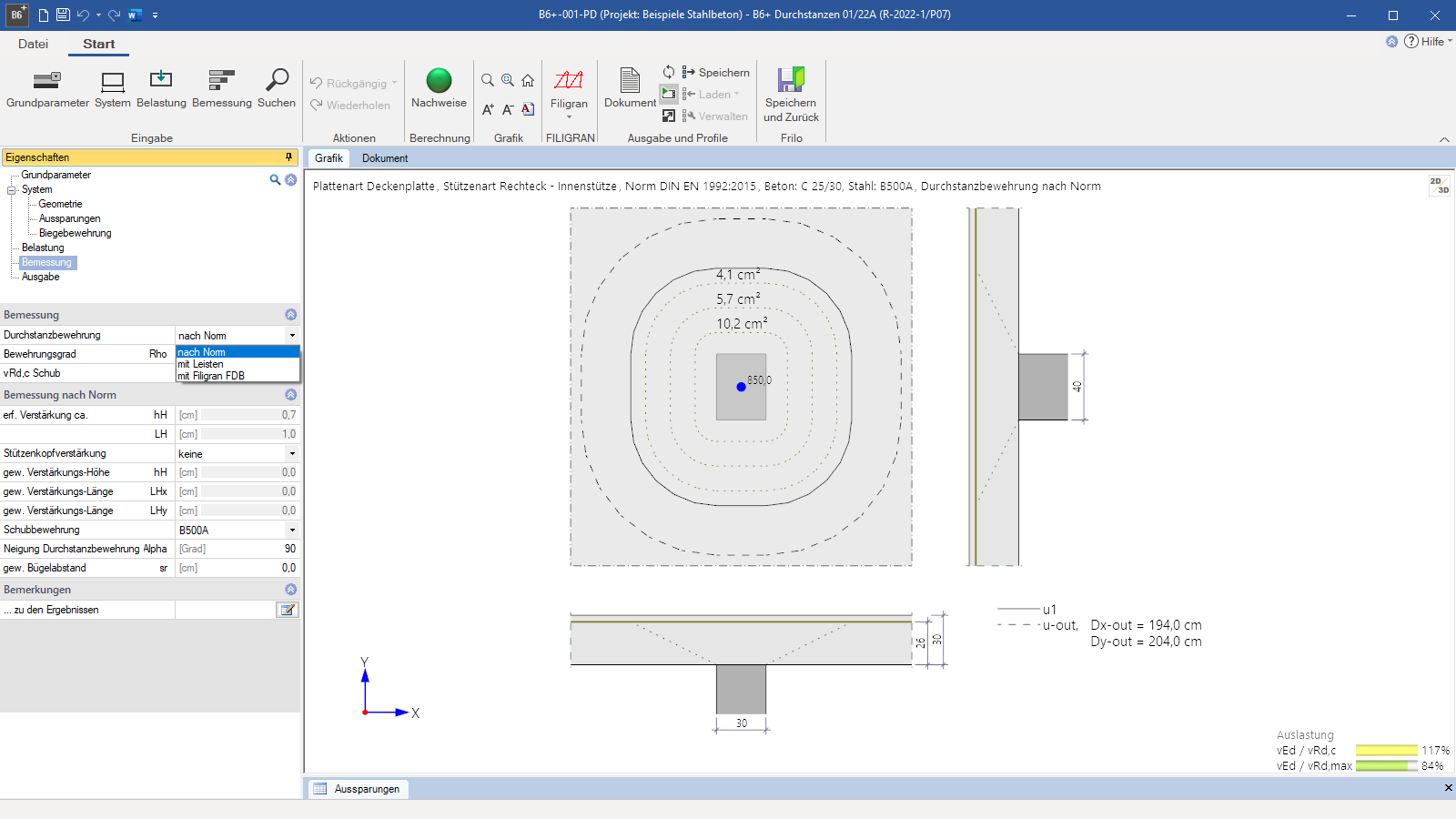Select Aussparungen in the tree

click(69, 218)
